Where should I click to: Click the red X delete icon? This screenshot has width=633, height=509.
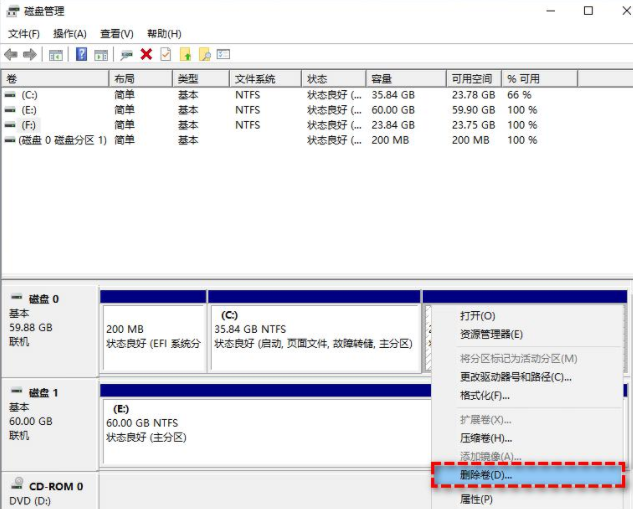(146, 54)
